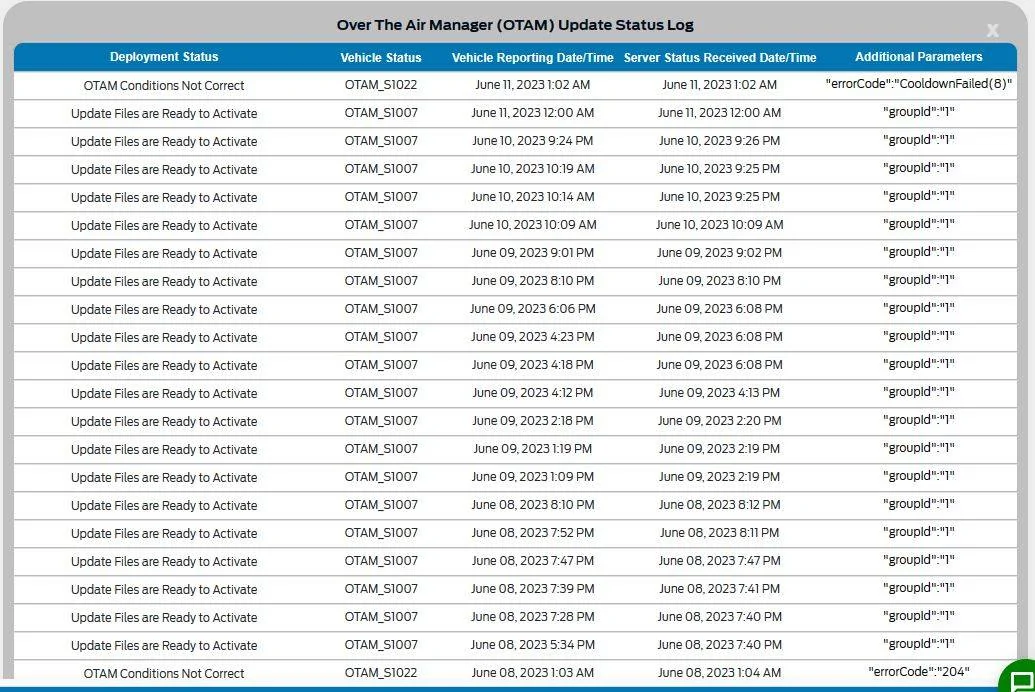1035x692 pixels.
Task: Close the OTAM Update Status Log dialog
Action: click(992, 30)
